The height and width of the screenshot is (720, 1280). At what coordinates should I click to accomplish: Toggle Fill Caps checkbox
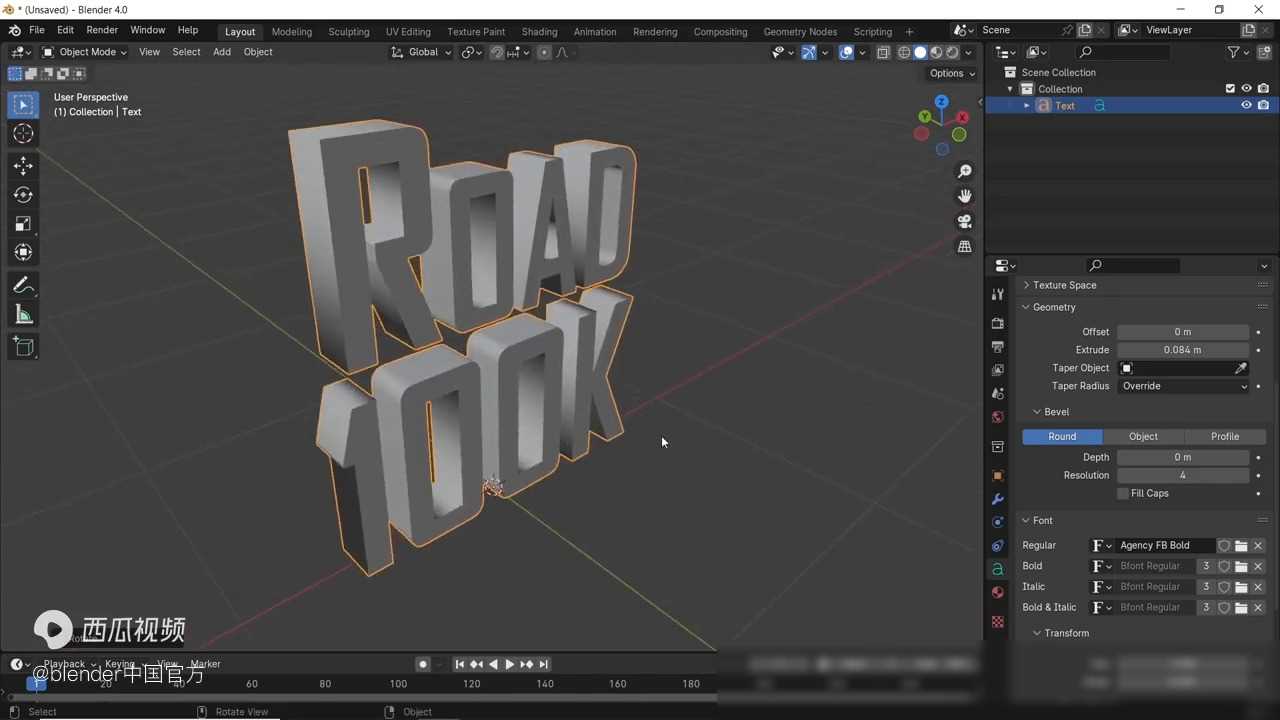[1123, 494]
